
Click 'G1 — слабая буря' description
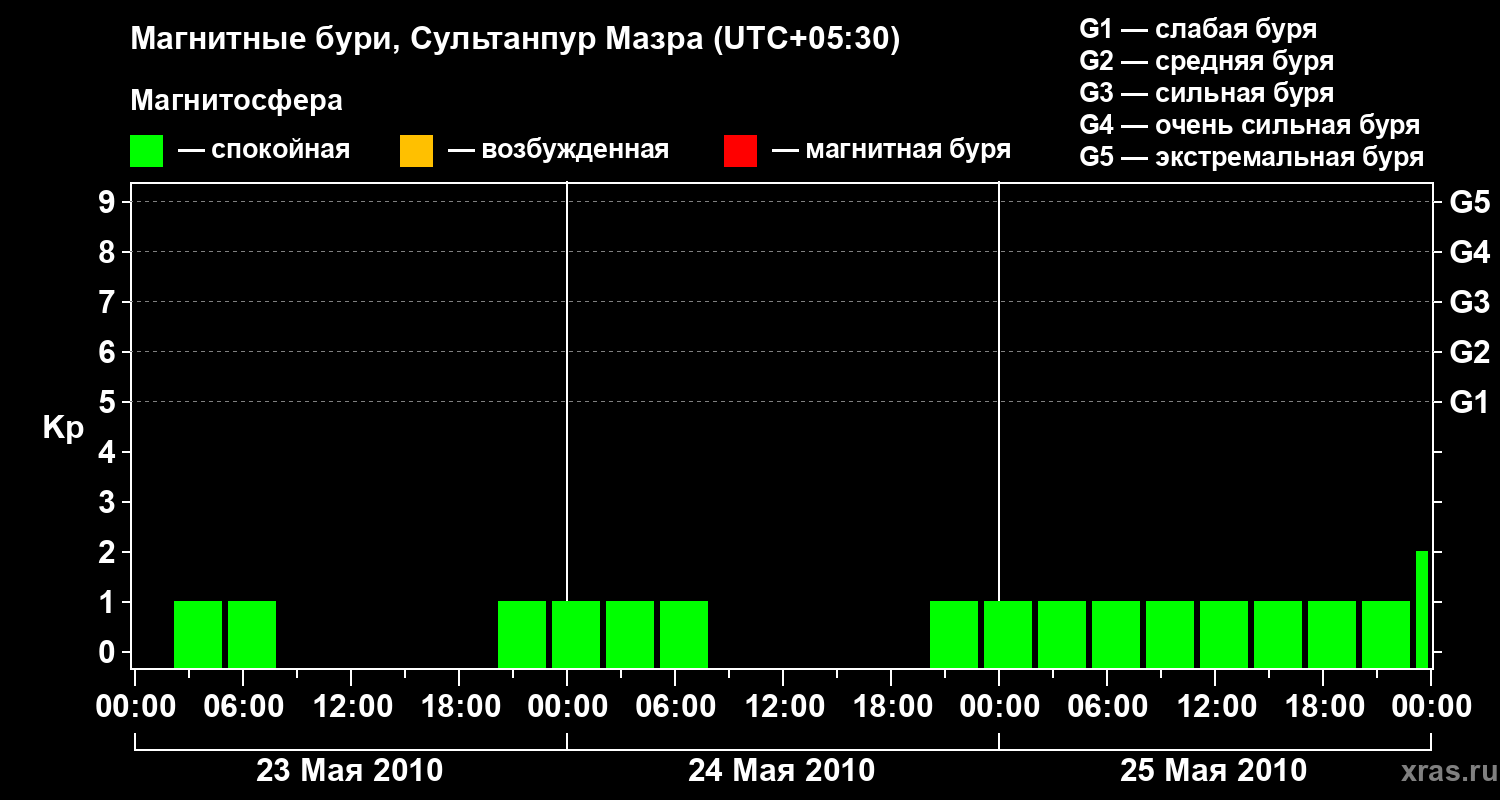click(1198, 29)
